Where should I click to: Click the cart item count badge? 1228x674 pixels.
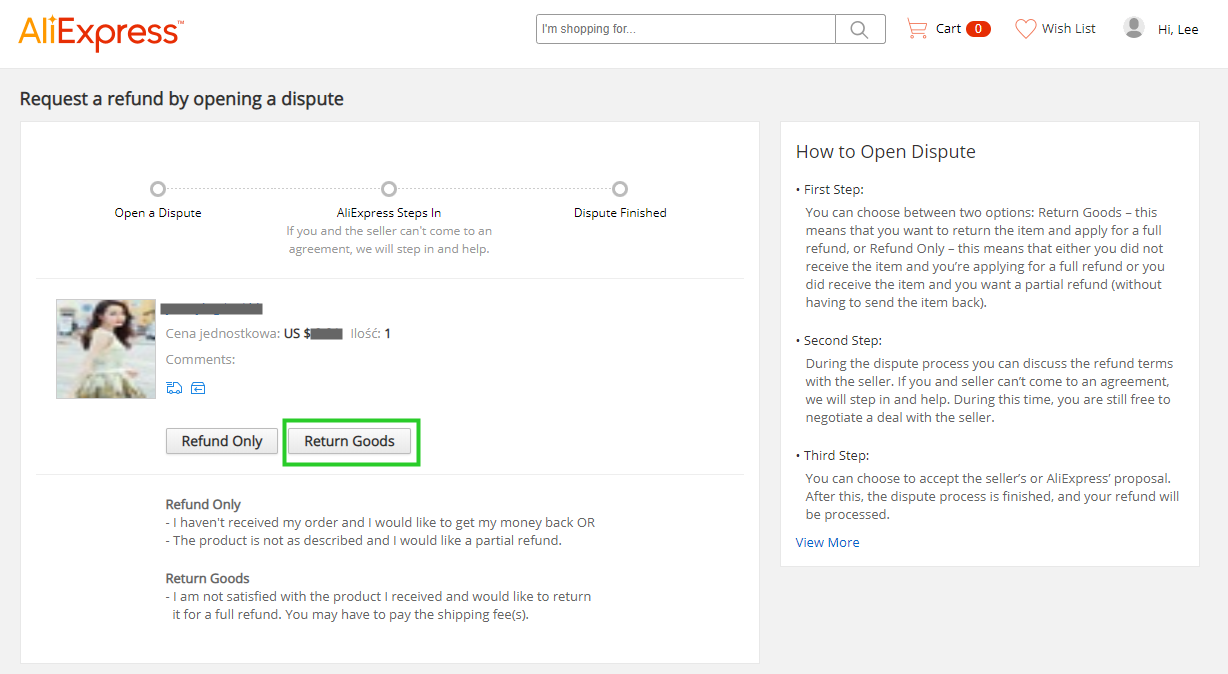[x=979, y=29]
